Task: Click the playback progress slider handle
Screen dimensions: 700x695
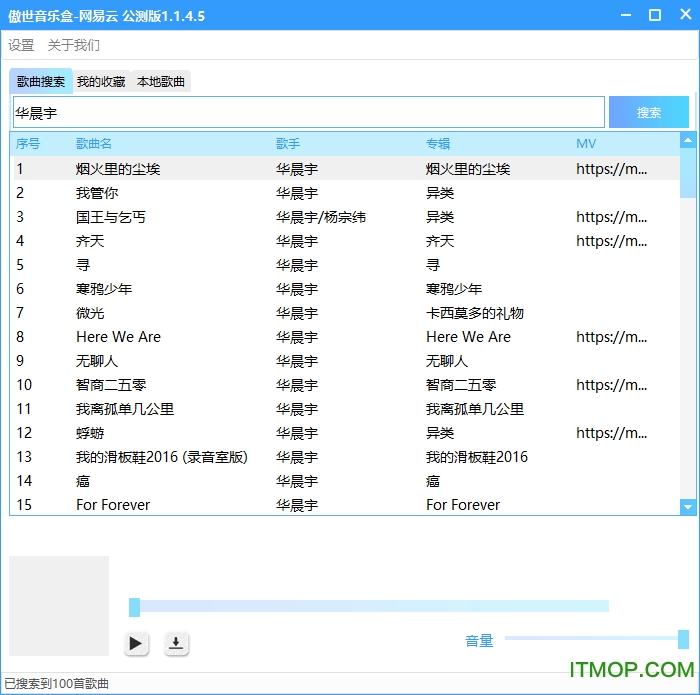Action: pos(134,607)
